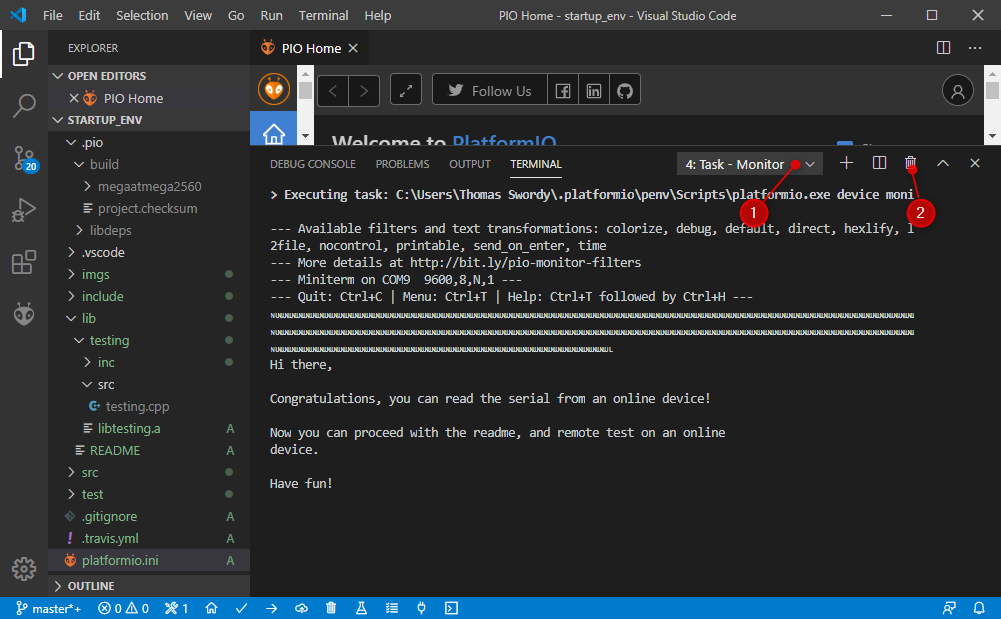Switch to the DEBUG CONSOLE tab
Image resolution: width=1001 pixels, height=619 pixels.
(313, 164)
